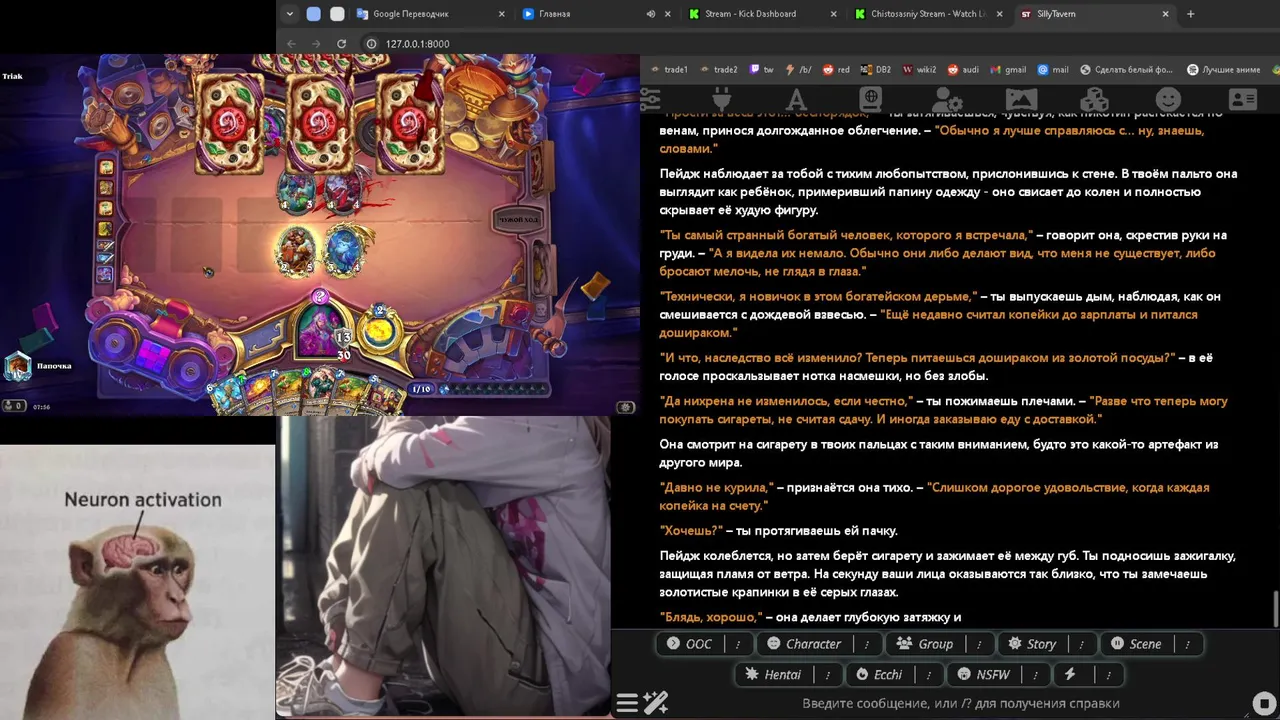1280x720 pixels.
Task: Open the tw Twitch bookmark
Action: tap(762, 70)
